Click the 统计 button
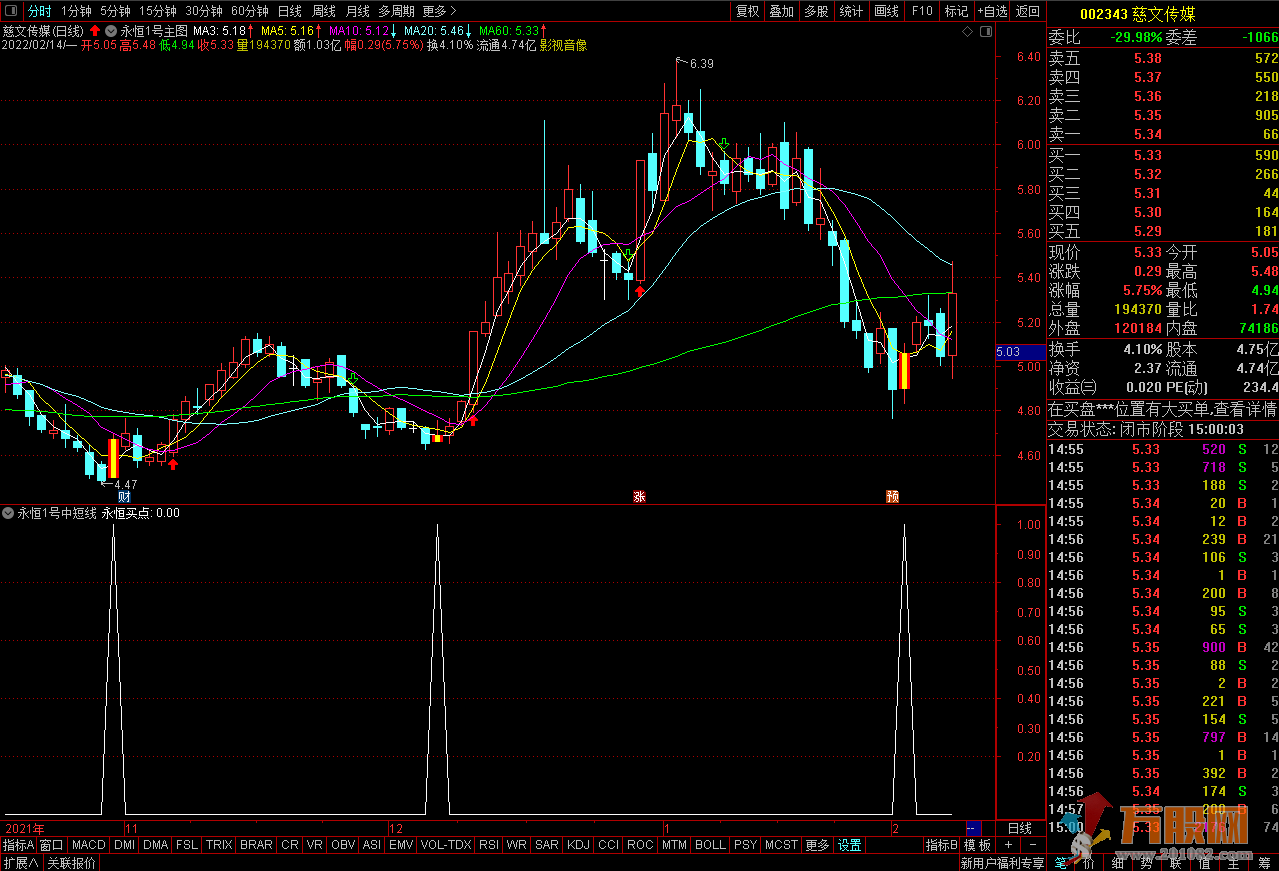1279x871 pixels. (852, 11)
